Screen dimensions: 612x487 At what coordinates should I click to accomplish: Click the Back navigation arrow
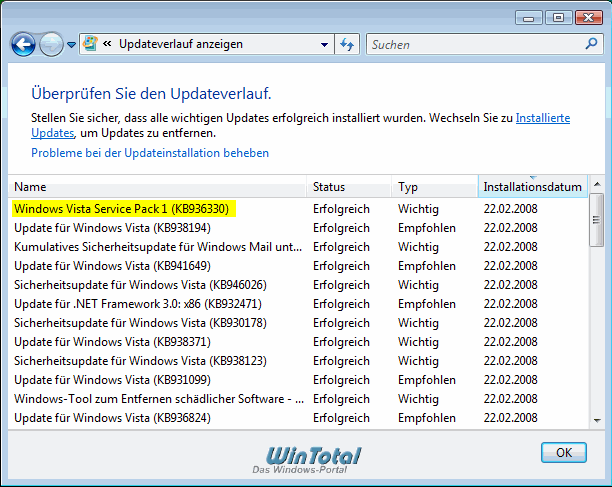point(23,44)
